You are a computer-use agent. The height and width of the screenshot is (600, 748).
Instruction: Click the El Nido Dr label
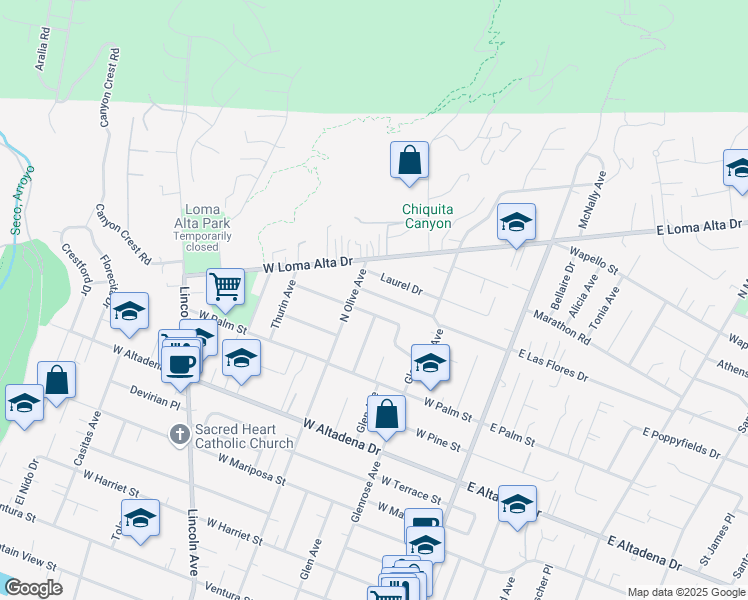[26, 483]
